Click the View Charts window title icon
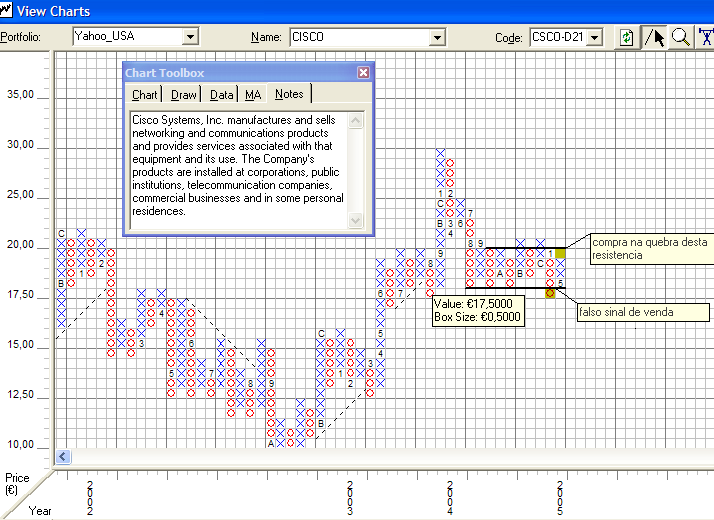This screenshot has width=714, height=520. click(7, 11)
